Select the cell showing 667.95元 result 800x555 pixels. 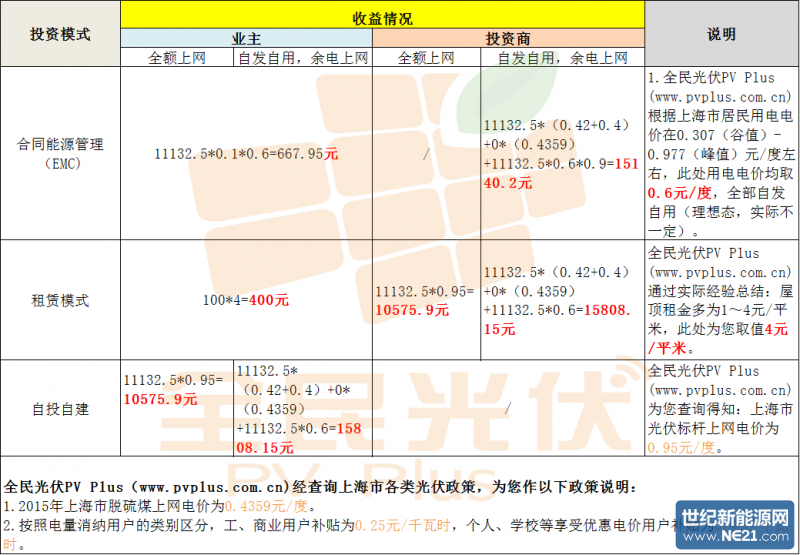click(246, 154)
